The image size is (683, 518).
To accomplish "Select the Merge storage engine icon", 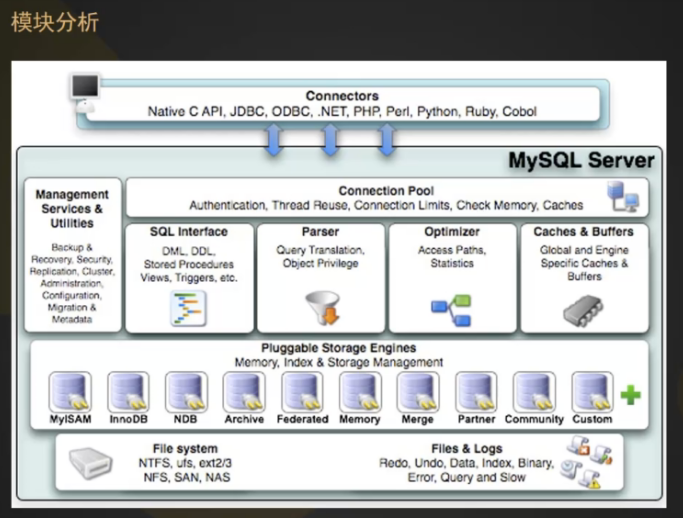I will click(418, 392).
